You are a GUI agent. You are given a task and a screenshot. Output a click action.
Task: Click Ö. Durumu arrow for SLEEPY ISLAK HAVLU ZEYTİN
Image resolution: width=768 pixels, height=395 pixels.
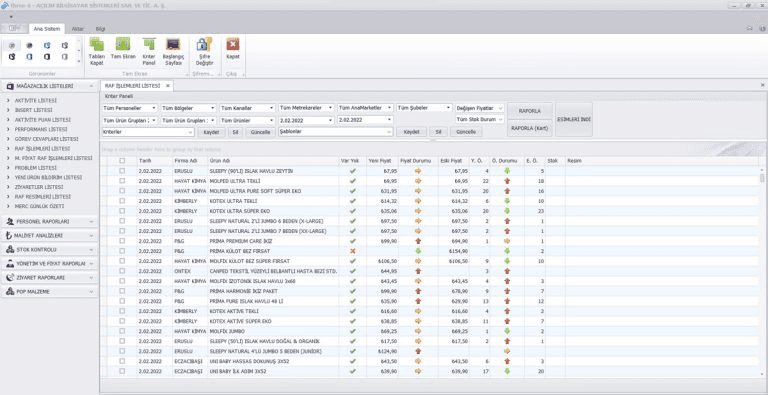pos(507,171)
